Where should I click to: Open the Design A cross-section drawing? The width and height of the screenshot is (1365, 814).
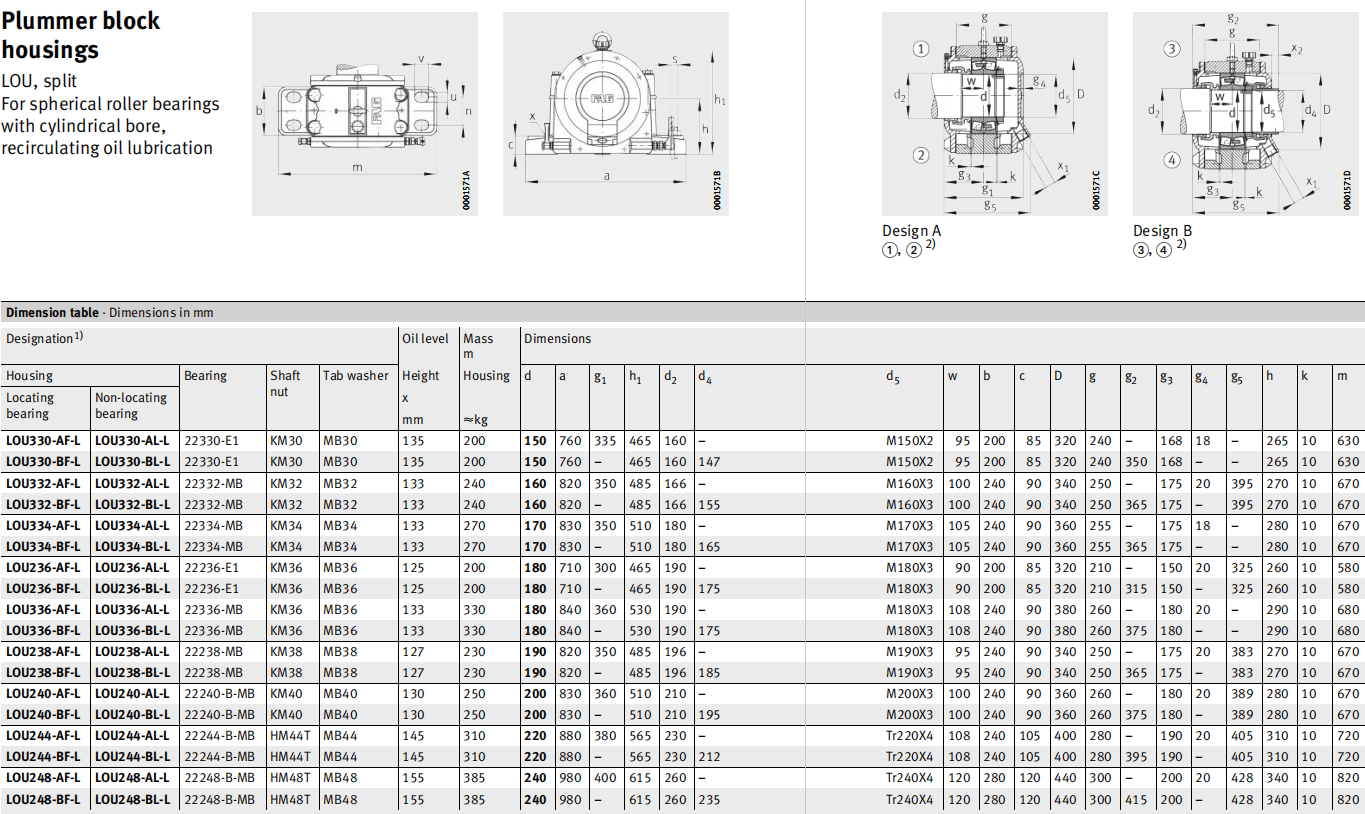click(995, 113)
